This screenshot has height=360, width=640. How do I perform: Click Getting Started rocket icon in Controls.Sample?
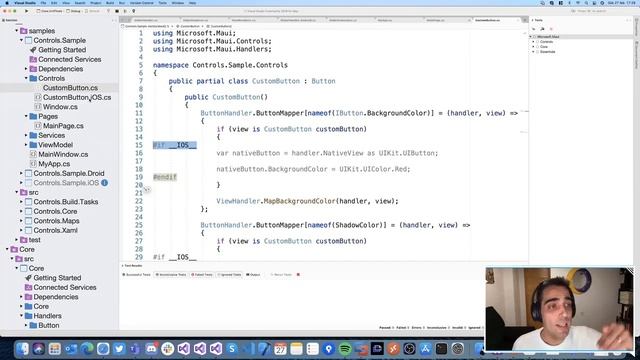pos(33,50)
